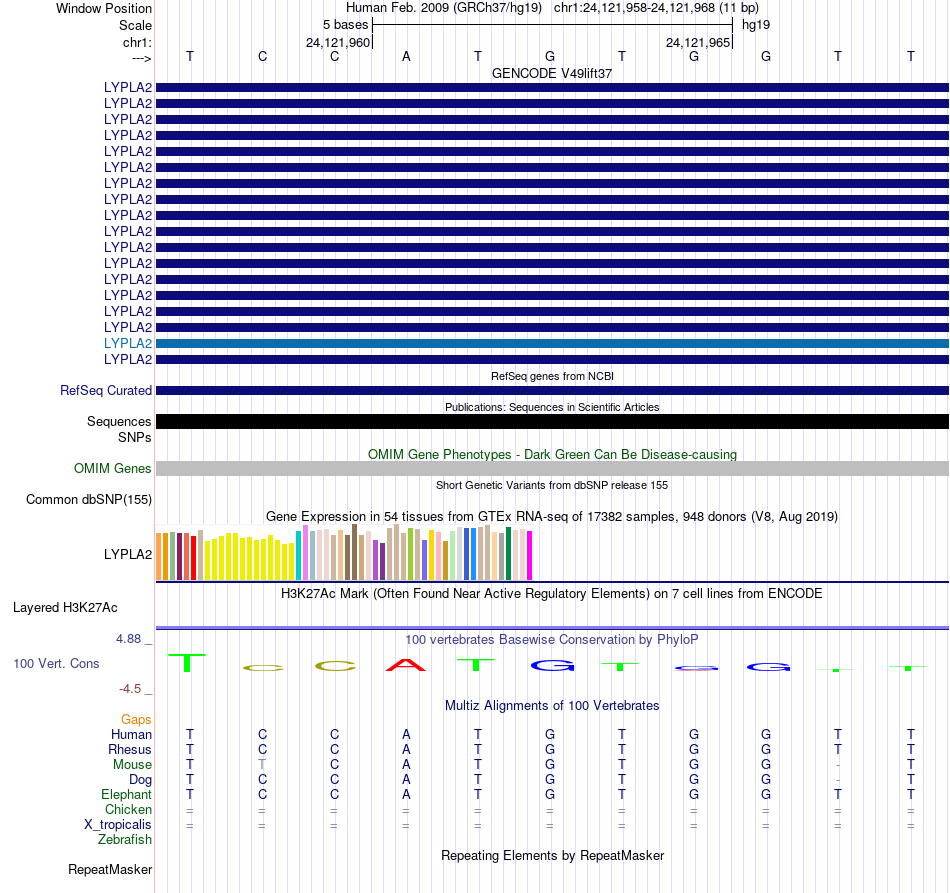
Task: Click the Human alignment row label
Action: click(x=131, y=735)
